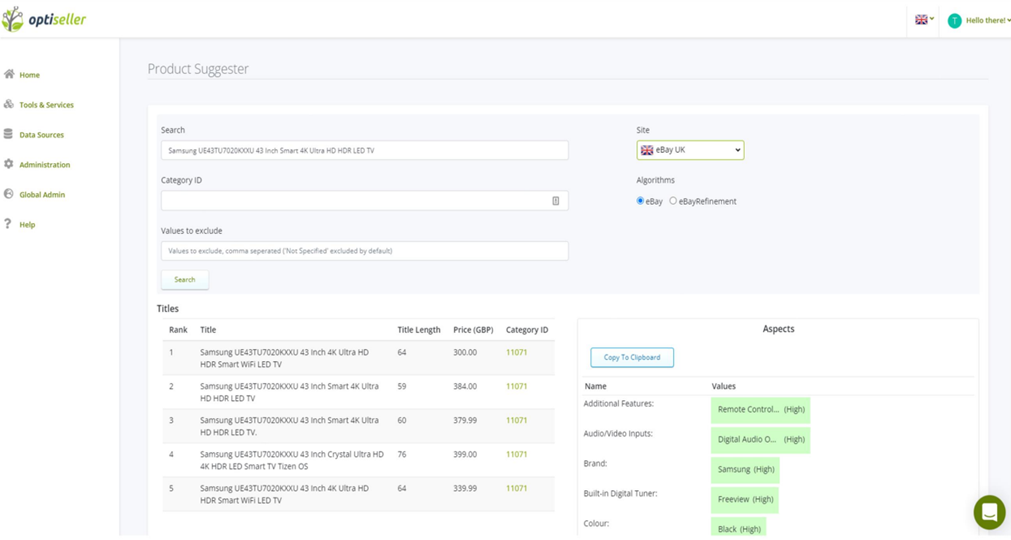This screenshot has width=1011, height=540.
Task: Open category 11071 link in rank 1 row
Action: pos(516,352)
